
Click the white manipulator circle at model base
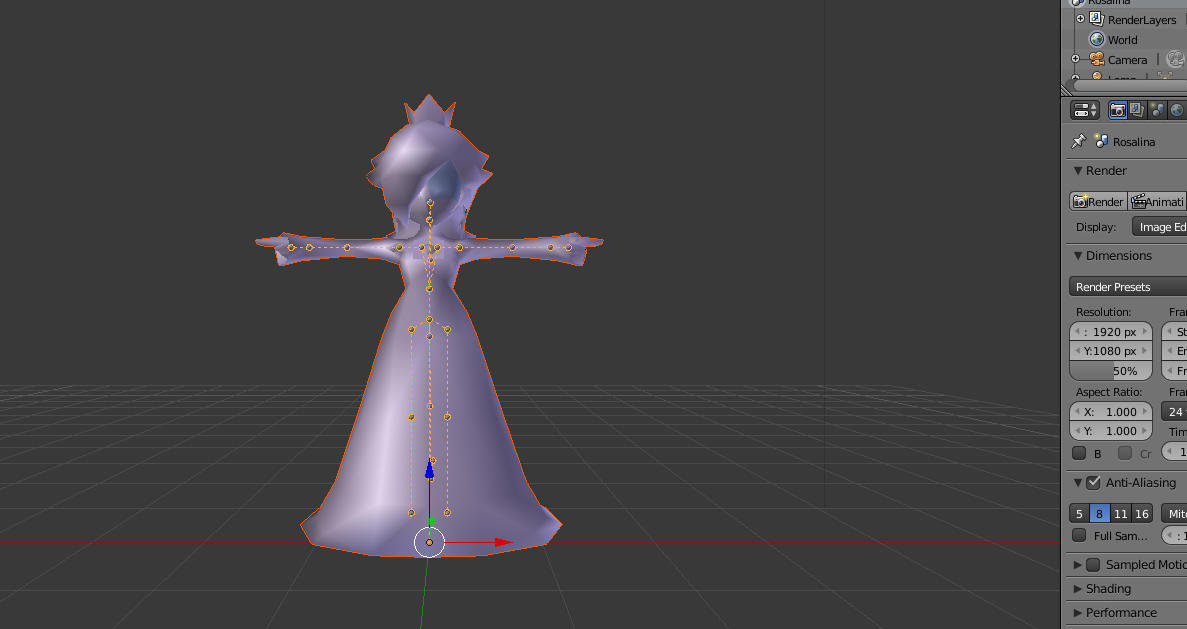point(429,543)
